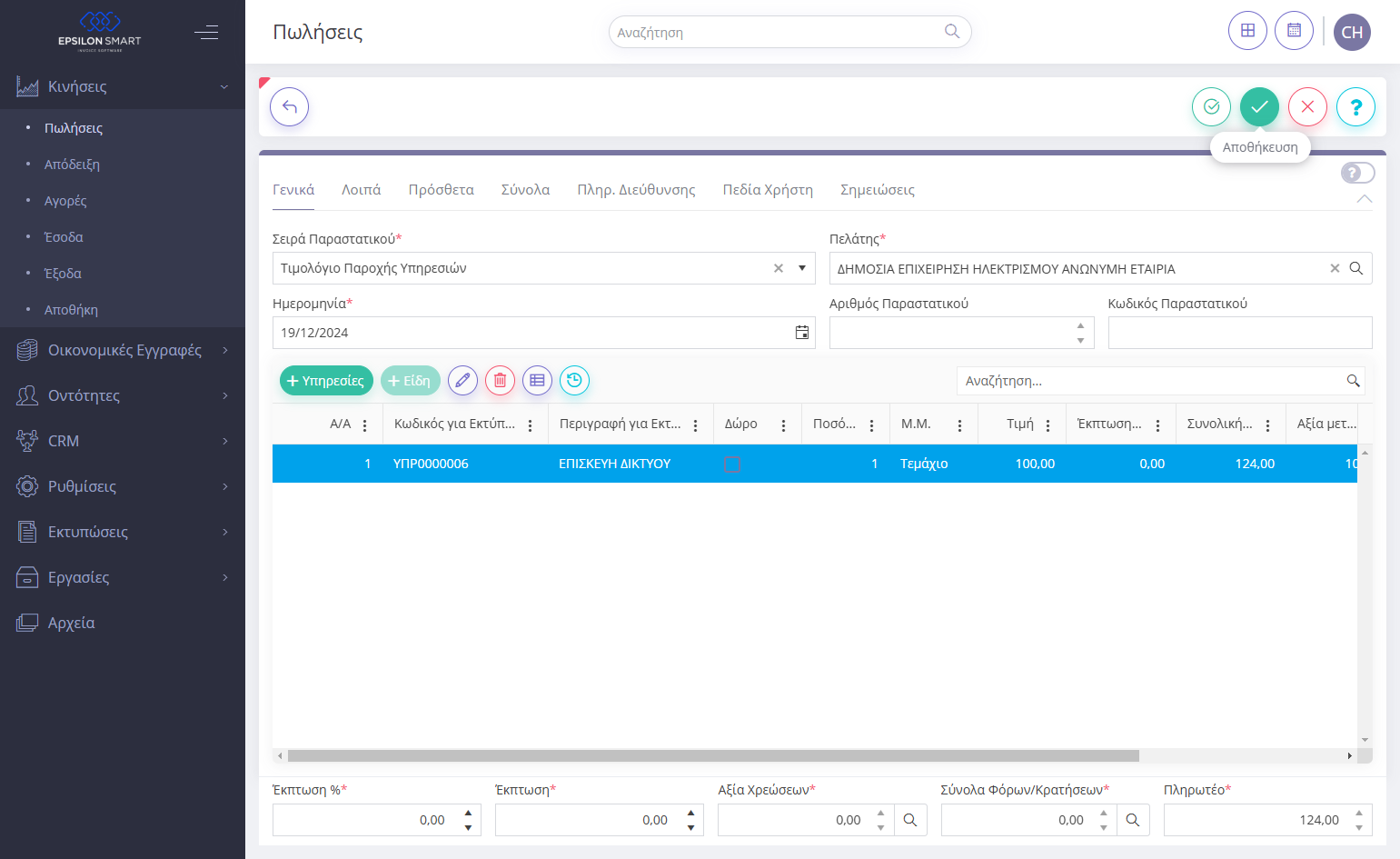Image resolution: width=1400 pixels, height=859 pixels.
Task: Click the back arrow button
Action: tap(289, 107)
